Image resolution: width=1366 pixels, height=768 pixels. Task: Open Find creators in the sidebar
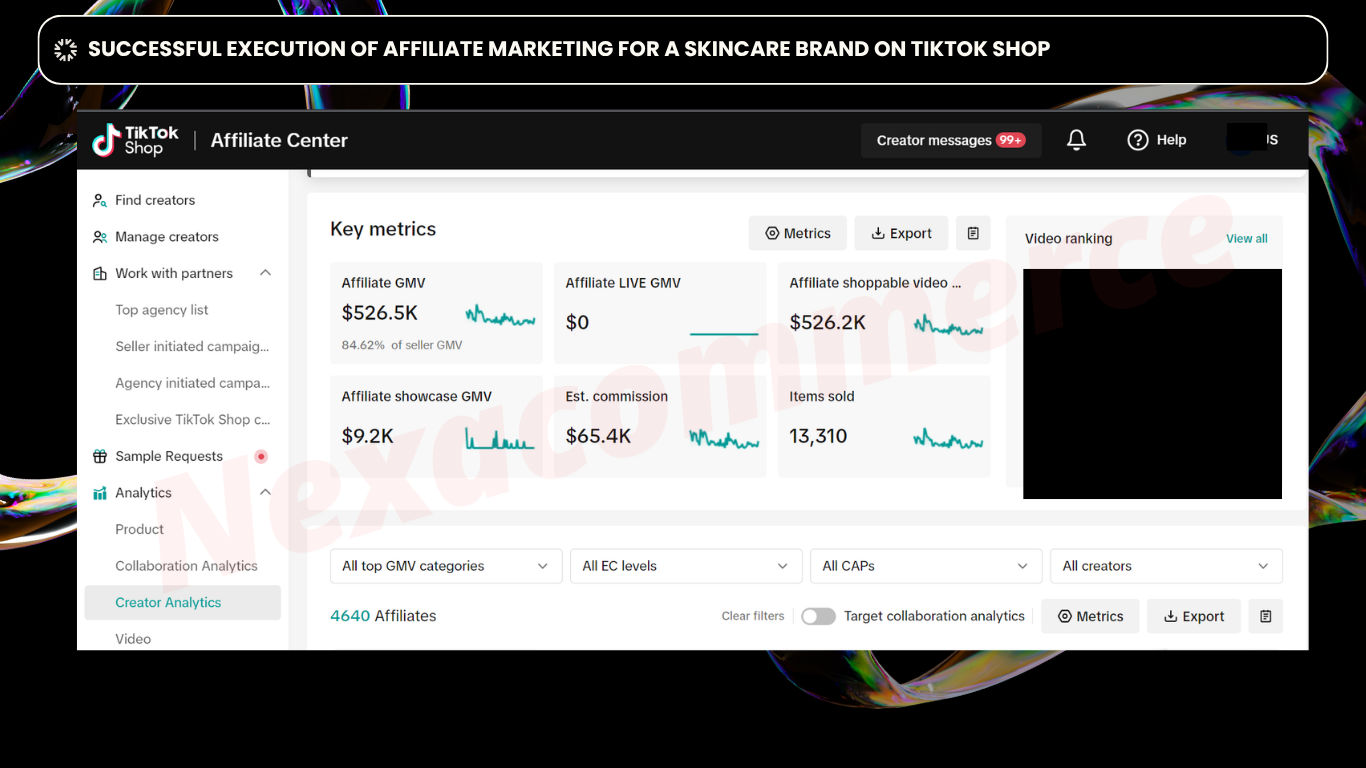pos(155,200)
